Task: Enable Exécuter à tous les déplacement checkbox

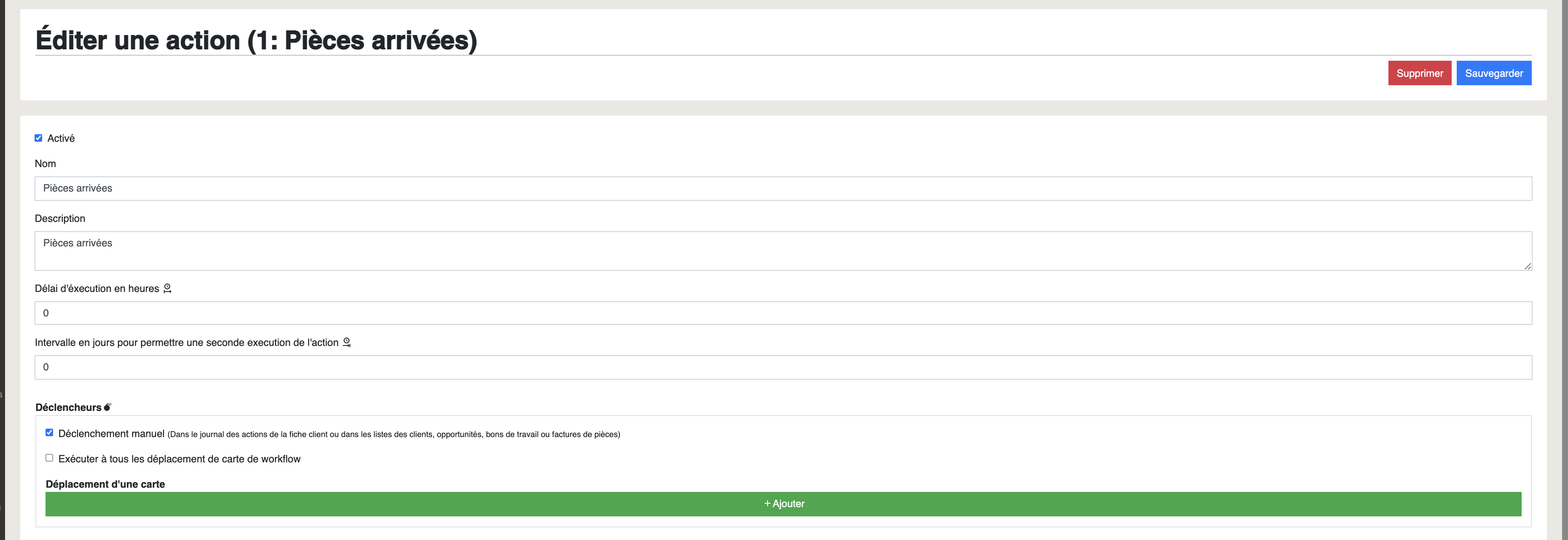Action: (x=49, y=458)
